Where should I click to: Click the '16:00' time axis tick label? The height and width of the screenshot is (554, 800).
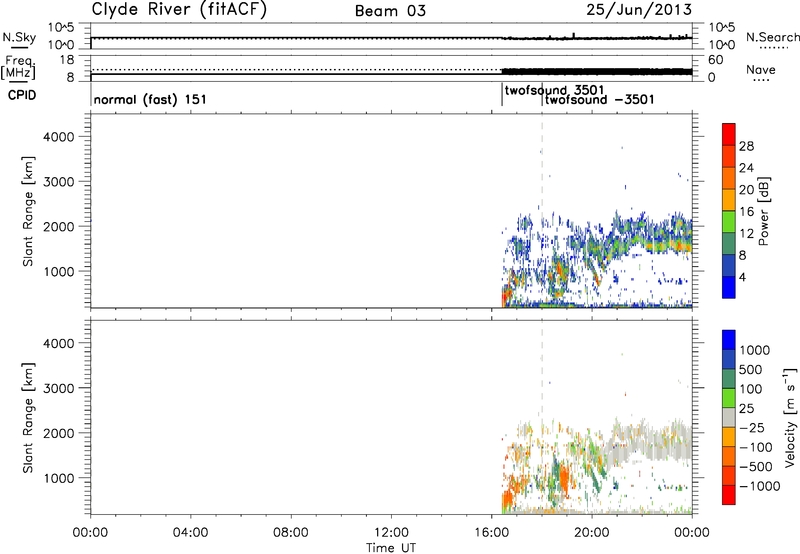[x=491, y=533]
